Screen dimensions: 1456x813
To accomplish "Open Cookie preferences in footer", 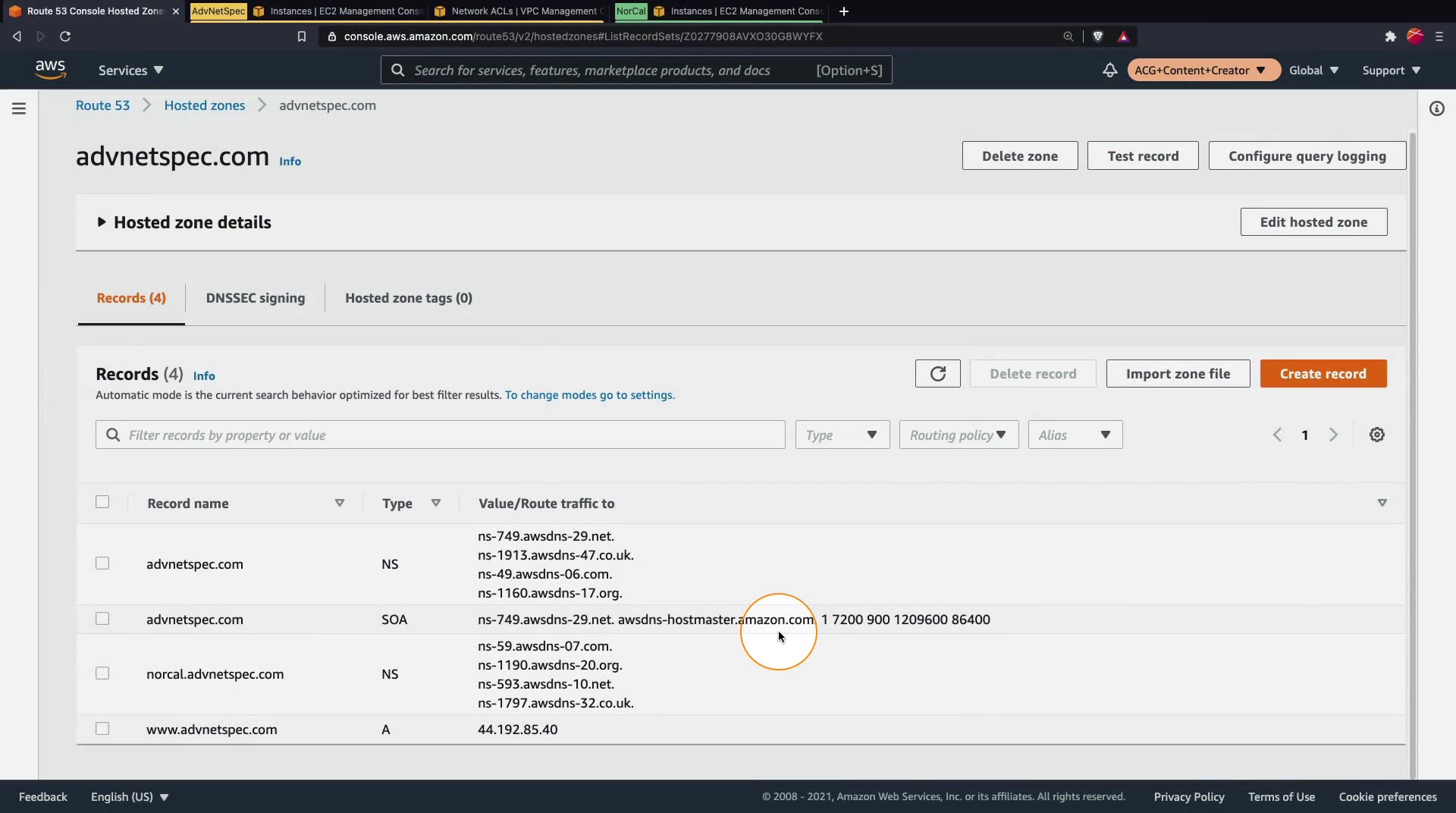I will (1388, 796).
